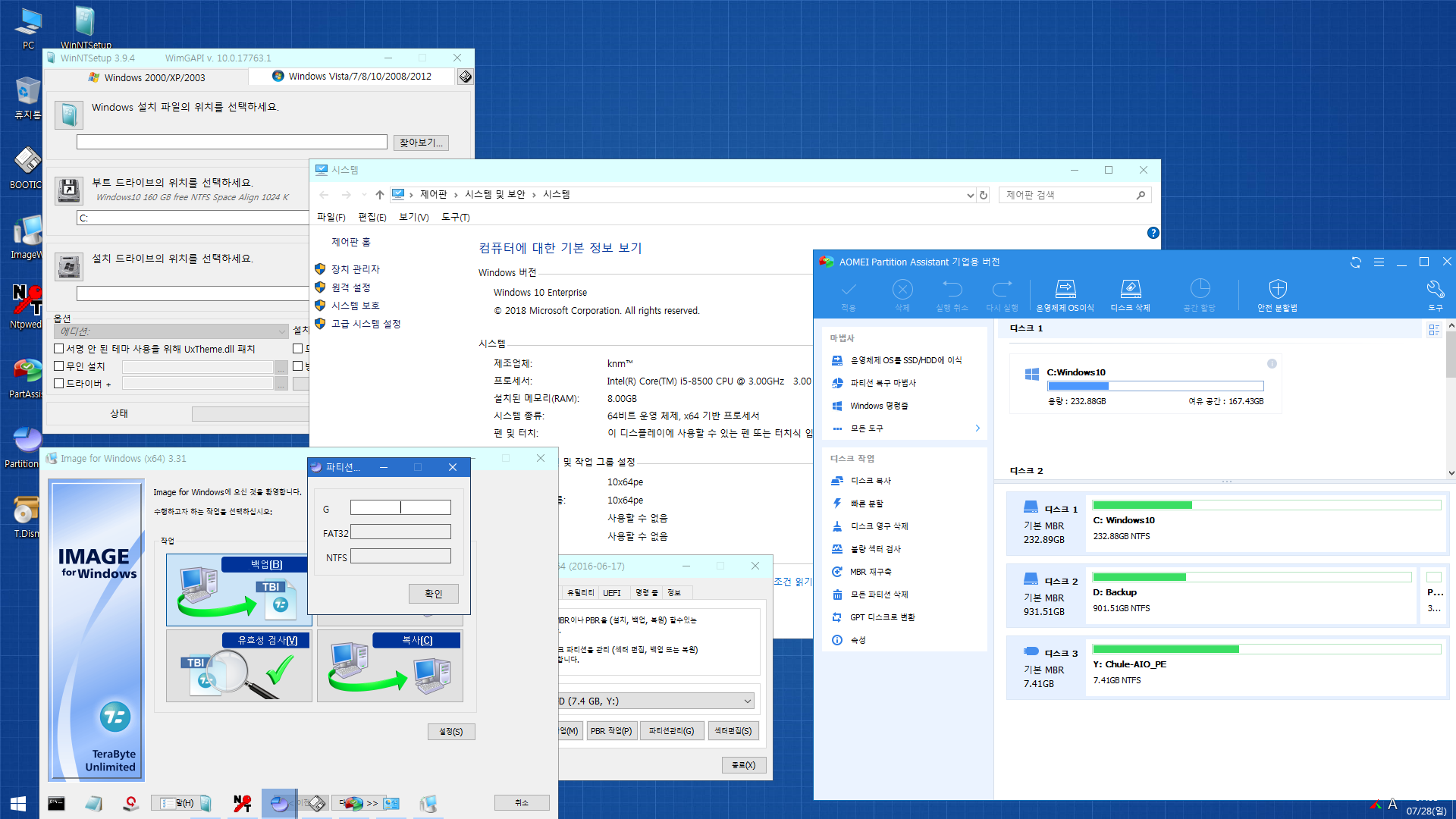Viewport: 1456px width, 819px height.
Task: Click 모든 파티션 삭제 in the AOMEI sidebar
Action: (870, 595)
